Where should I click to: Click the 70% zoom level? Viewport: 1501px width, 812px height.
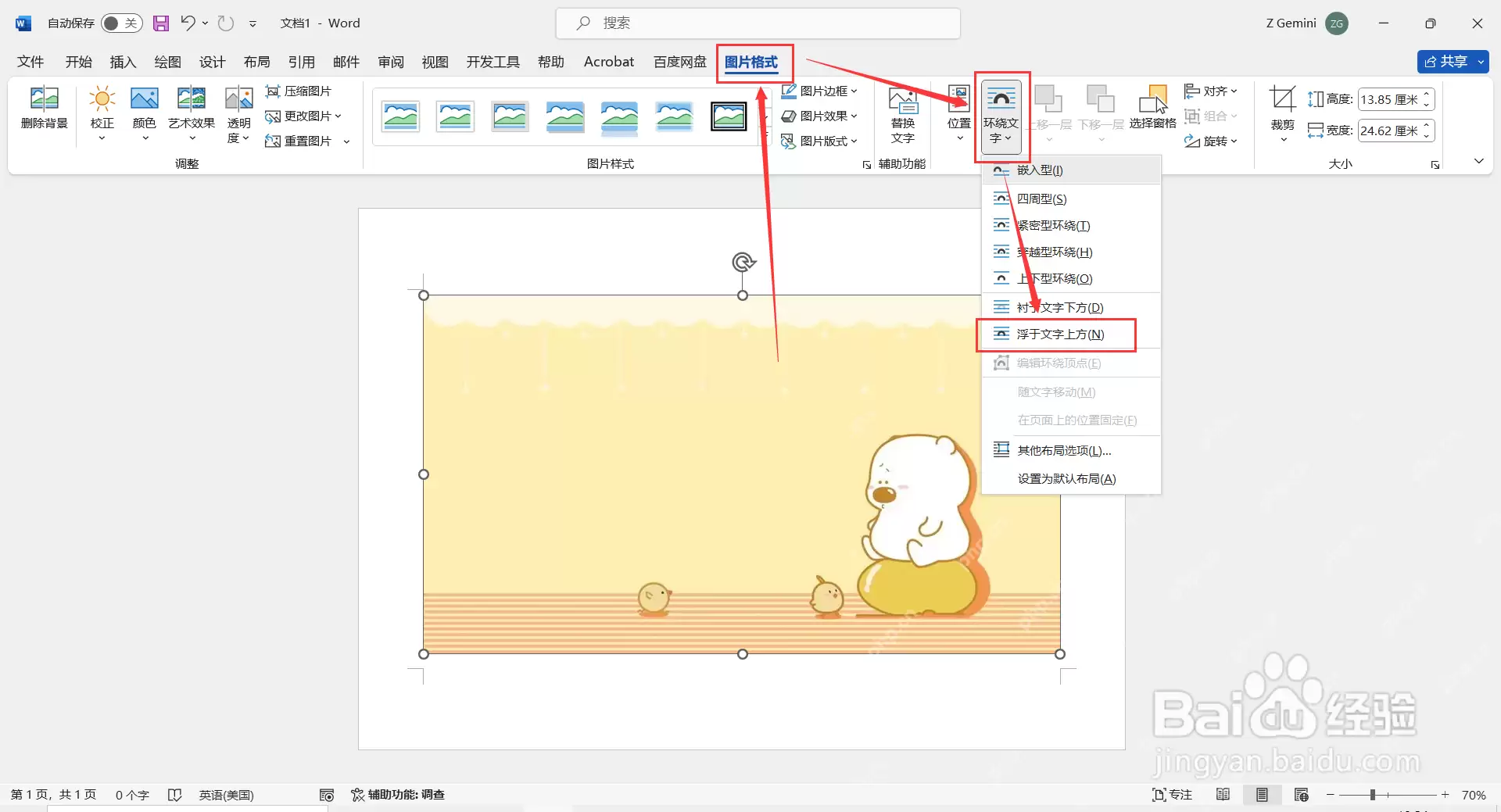pos(1474,795)
